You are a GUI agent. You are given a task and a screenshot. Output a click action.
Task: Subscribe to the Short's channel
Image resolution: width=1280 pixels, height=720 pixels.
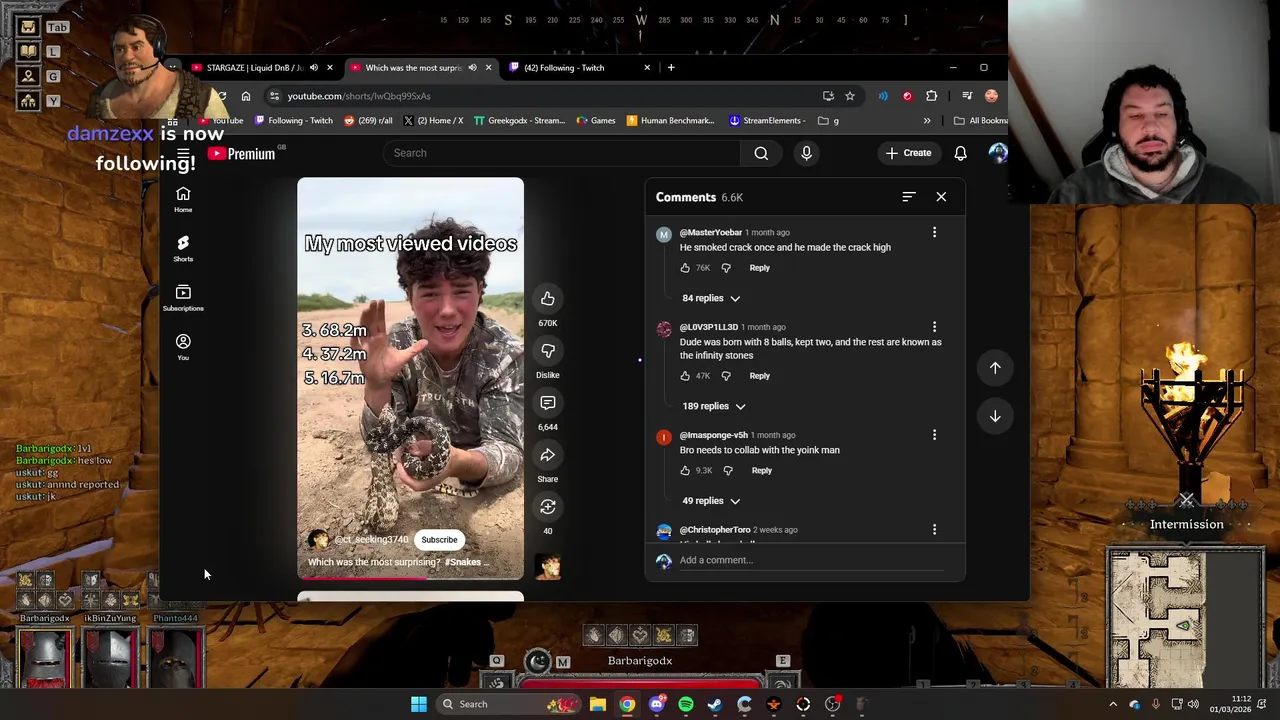click(x=439, y=540)
